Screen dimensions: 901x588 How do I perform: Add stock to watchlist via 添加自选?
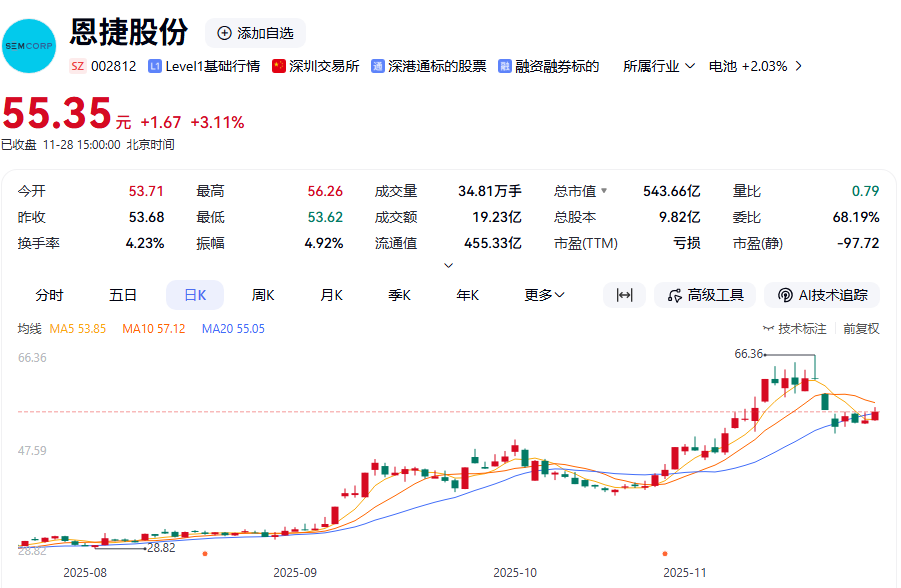pos(255,33)
